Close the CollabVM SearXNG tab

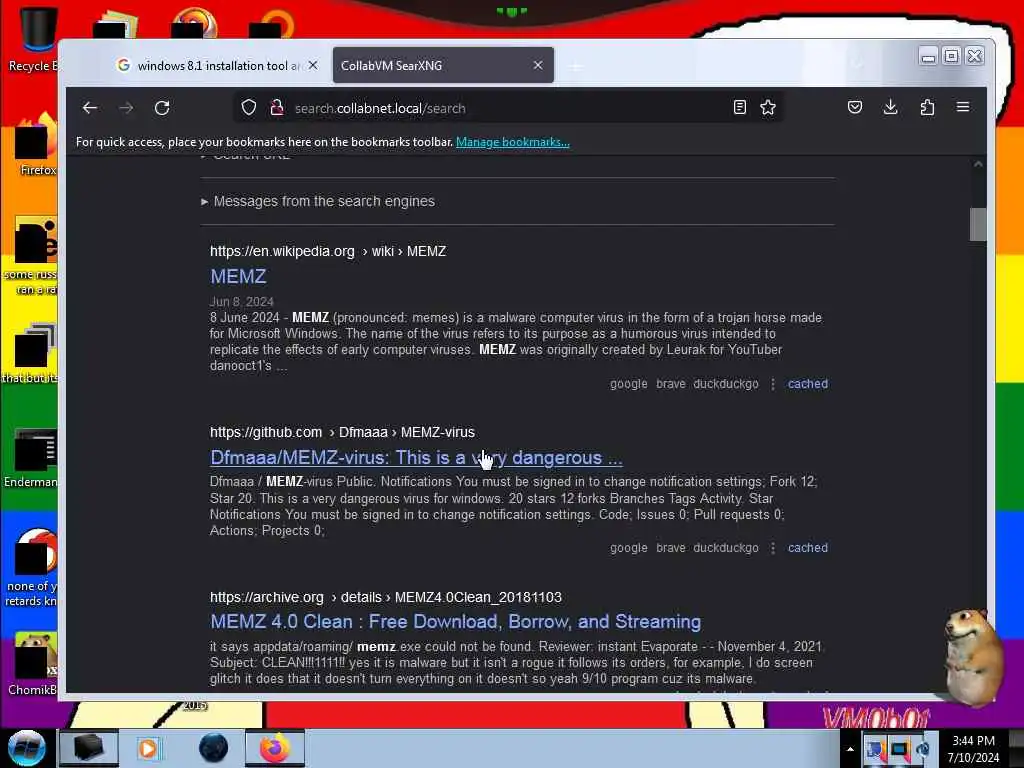click(538, 65)
